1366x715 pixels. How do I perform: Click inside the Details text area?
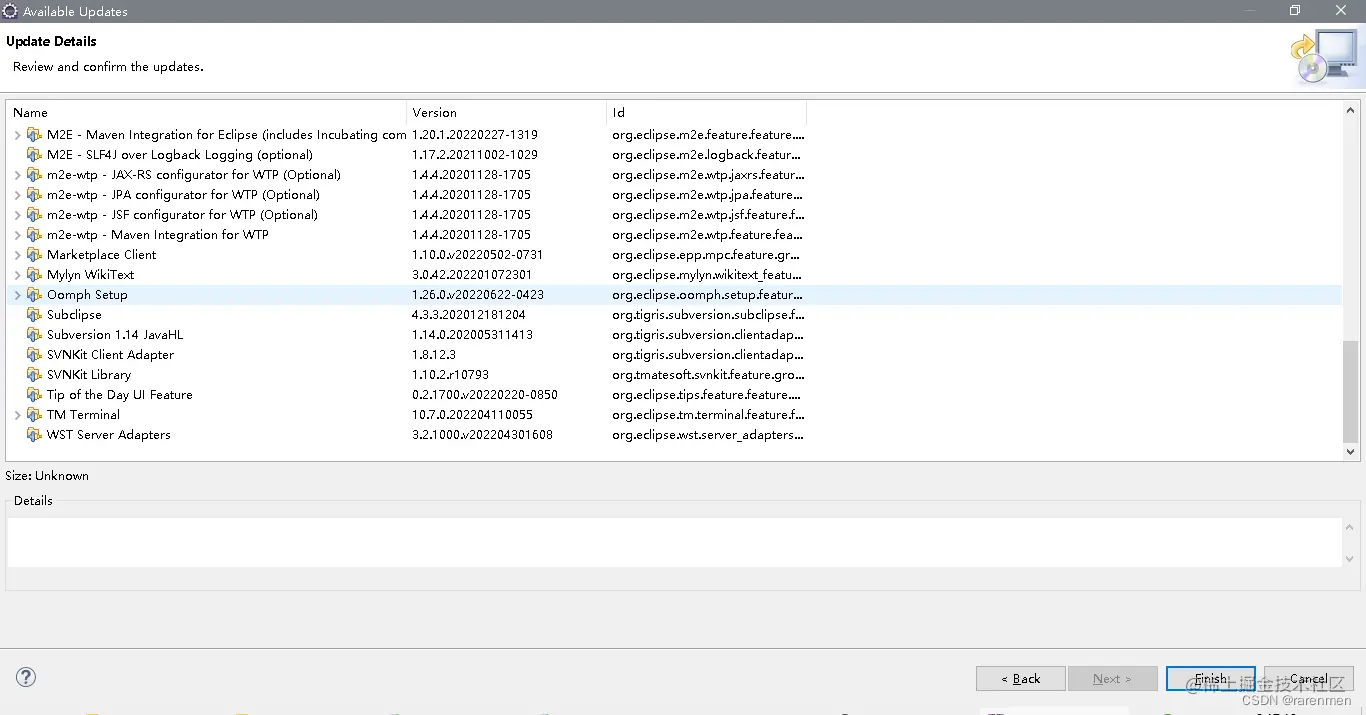pos(674,542)
